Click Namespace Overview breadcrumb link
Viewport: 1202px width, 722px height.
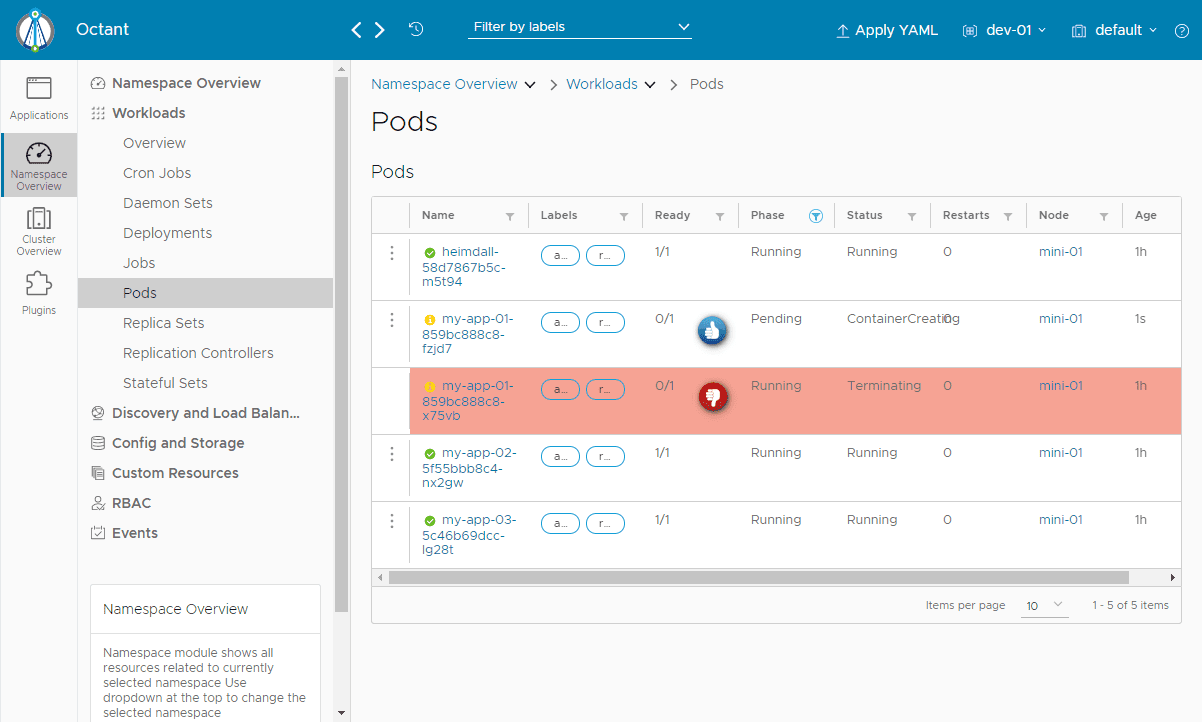pyautogui.click(x=444, y=85)
